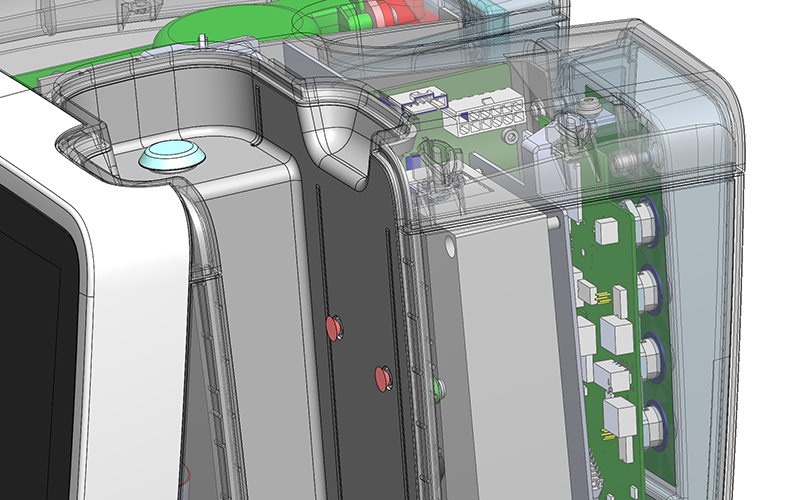Click the small green fastener beside metal shield
The height and width of the screenshot is (500, 800).
click(435, 385)
